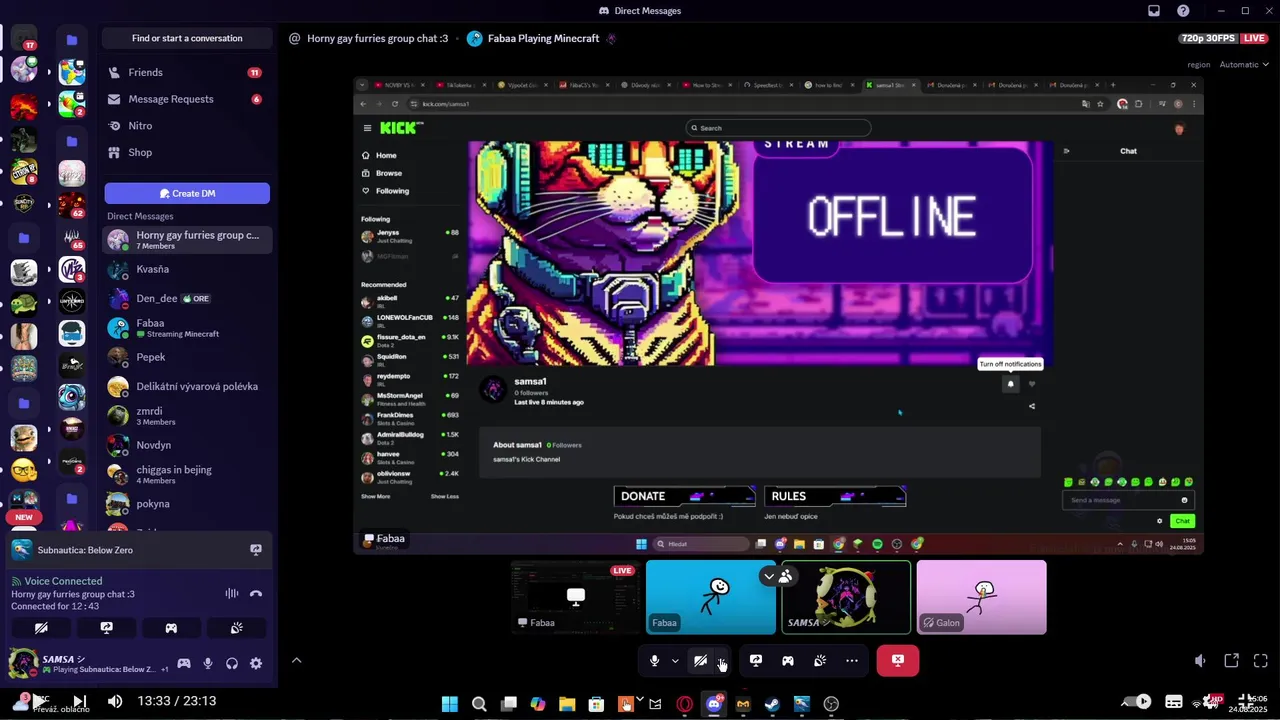This screenshot has width=1280, height=720.
Task: Mute the video player sound
Action: click(115, 701)
